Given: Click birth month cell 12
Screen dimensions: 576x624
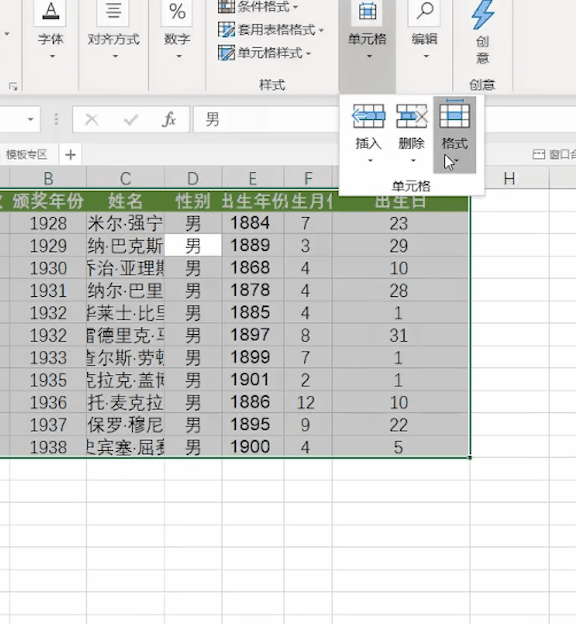Looking at the screenshot, I should [308, 402].
